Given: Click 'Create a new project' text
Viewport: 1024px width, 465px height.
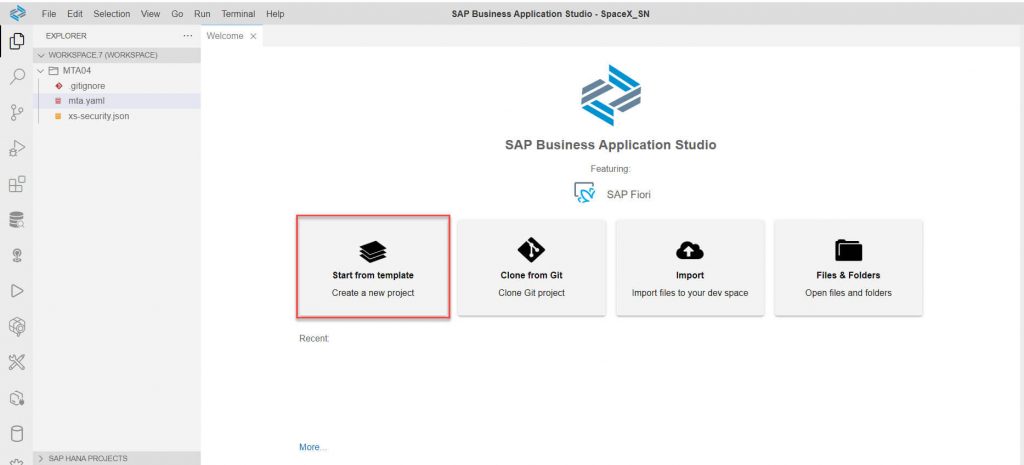Looking at the screenshot, I should click(x=373, y=293).
